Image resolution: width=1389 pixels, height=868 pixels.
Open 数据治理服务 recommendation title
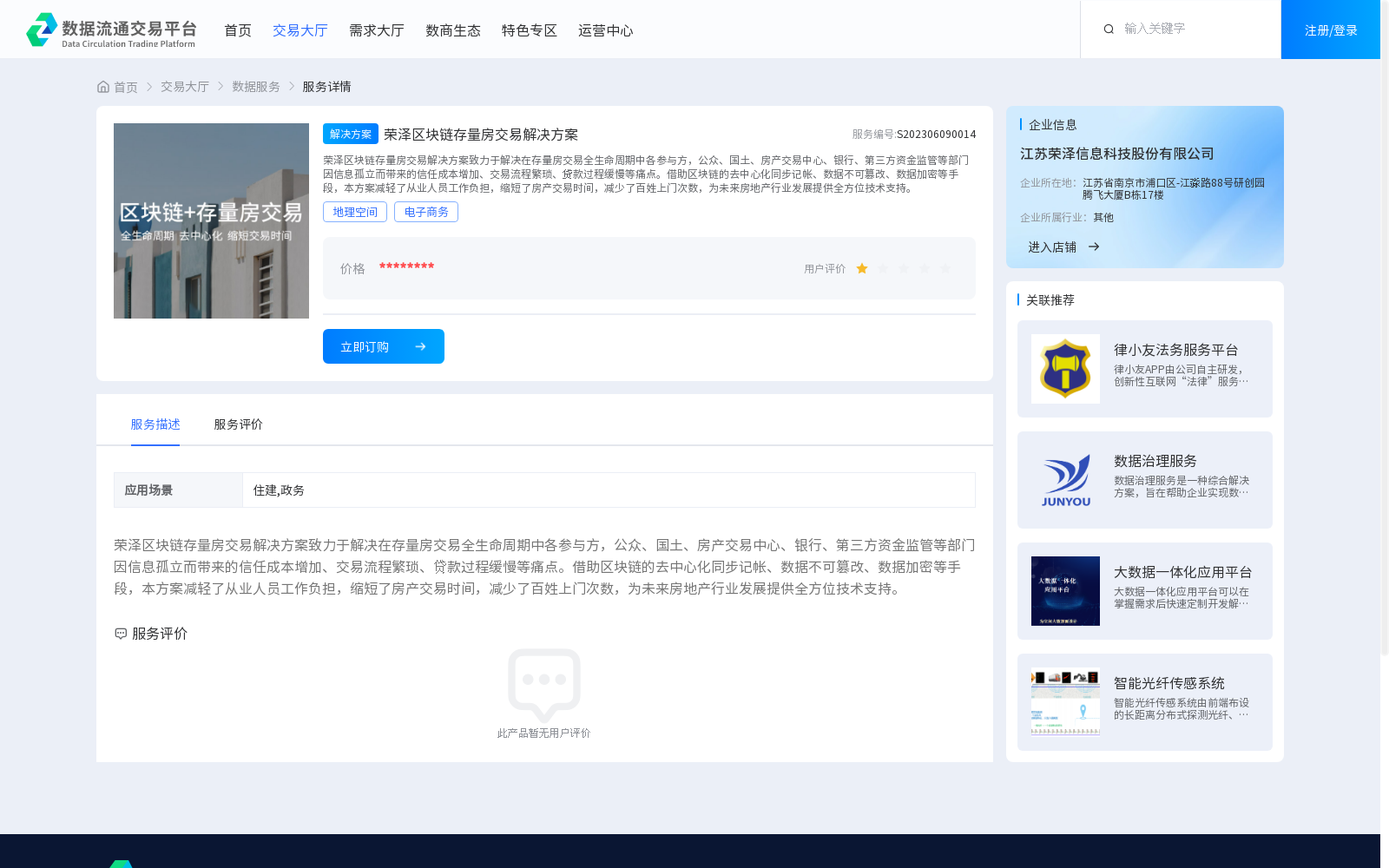[x=1155, y=461]
